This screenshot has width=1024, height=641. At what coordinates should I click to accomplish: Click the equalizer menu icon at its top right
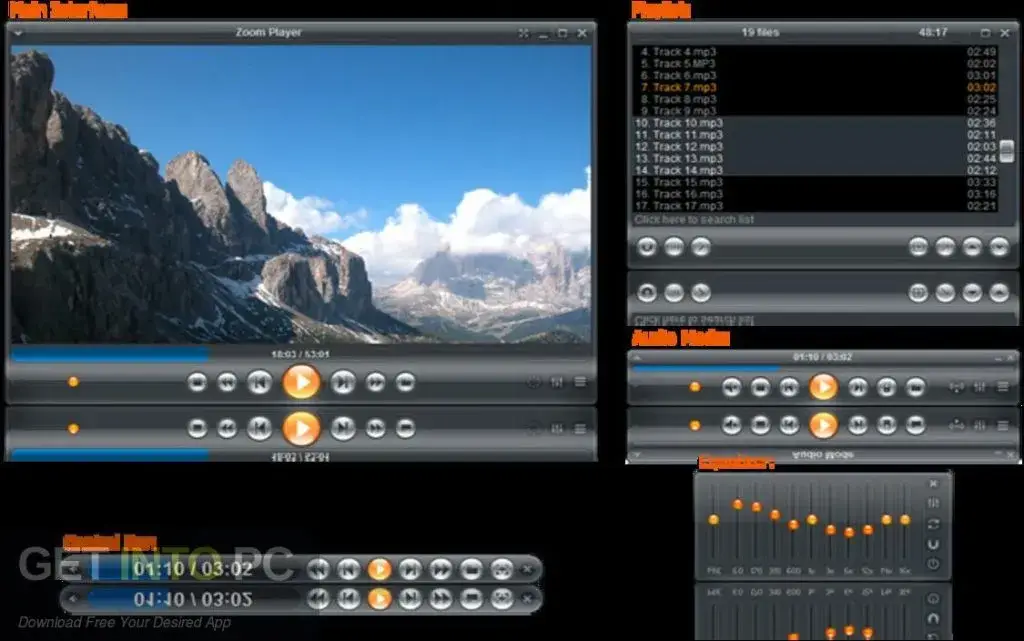934,501
